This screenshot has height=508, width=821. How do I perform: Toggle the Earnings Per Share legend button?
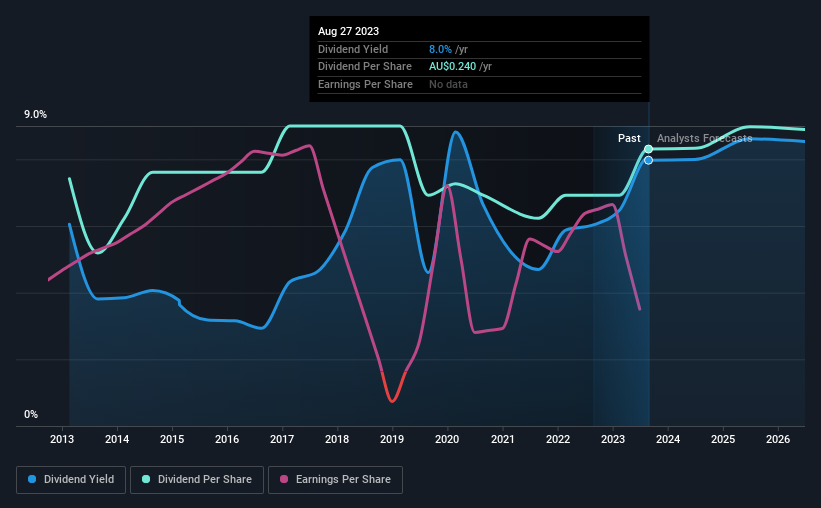click(335, 480)
